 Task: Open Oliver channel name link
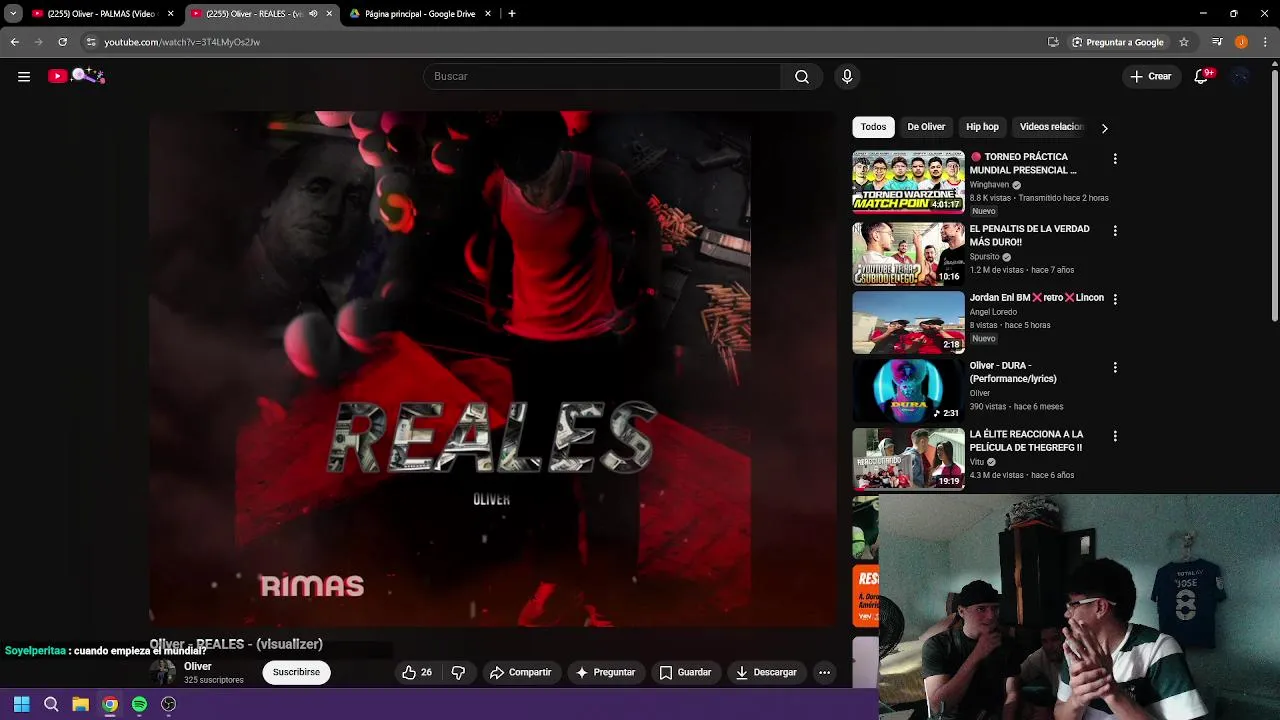(x=198, y=666)
